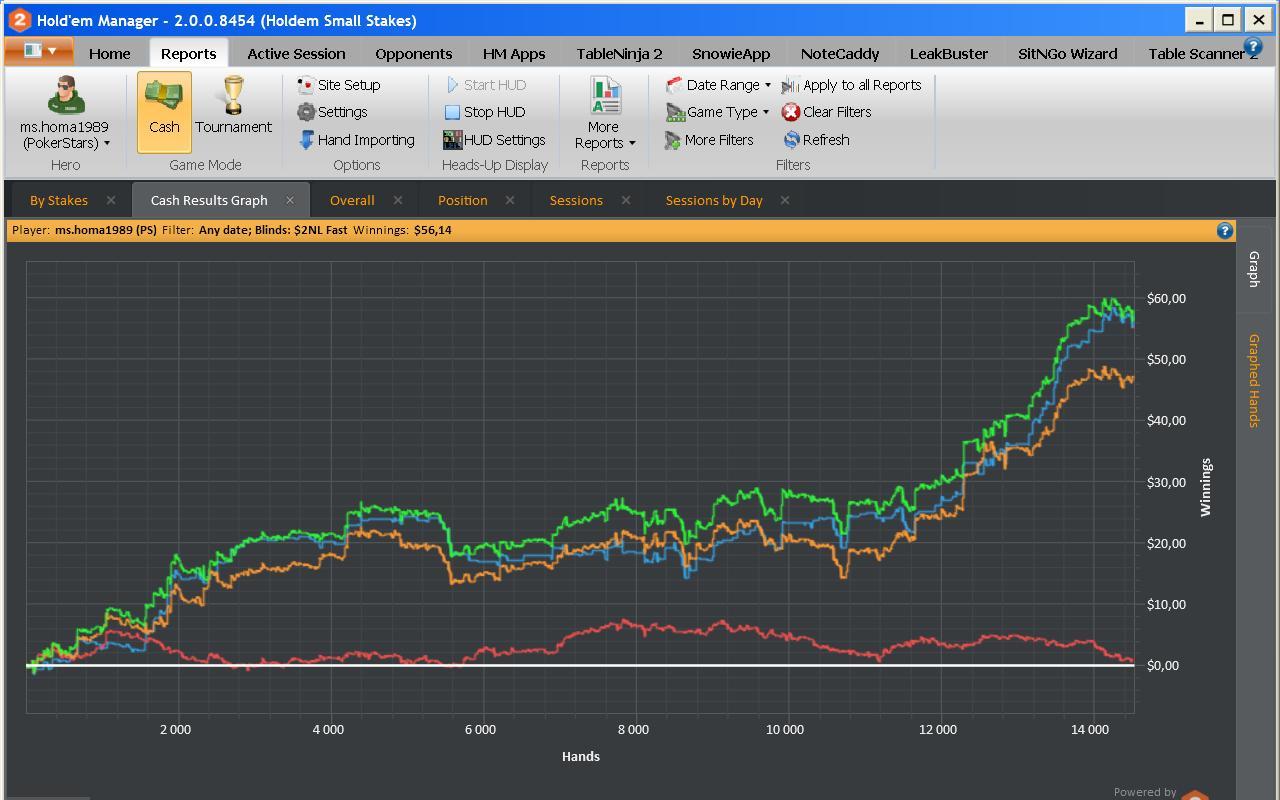Open HUD Settings
This screenshot has width=1280, height=800.
(x=494, y=140)
